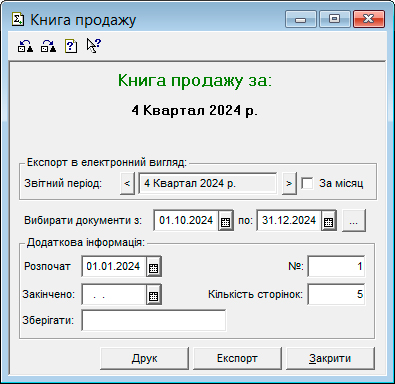The height and width of the screenshot is (384, 395).
Task: Click the Книга продажу title bar app icon
Action: [18, 19]
